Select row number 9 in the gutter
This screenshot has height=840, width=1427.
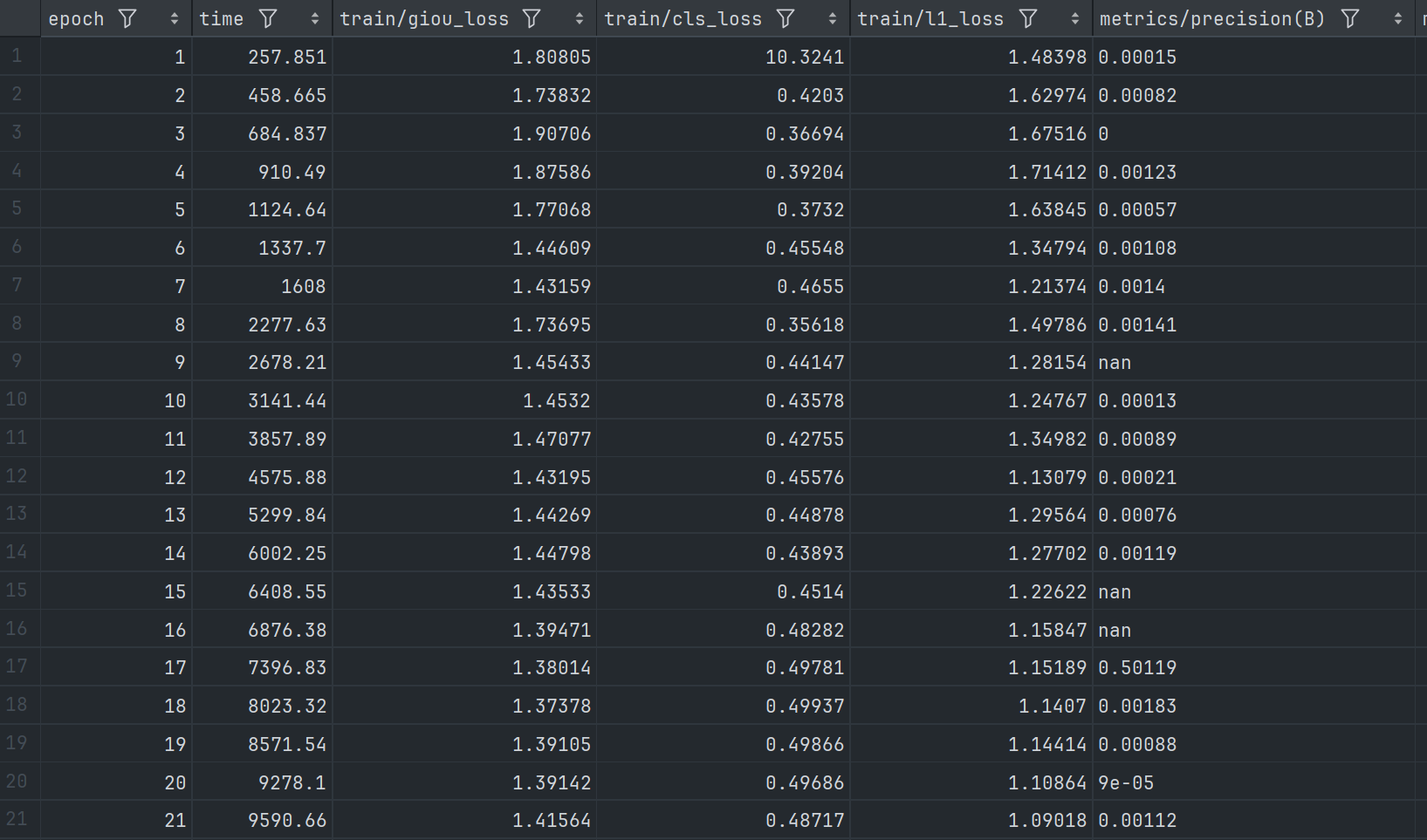click(17, 361)
